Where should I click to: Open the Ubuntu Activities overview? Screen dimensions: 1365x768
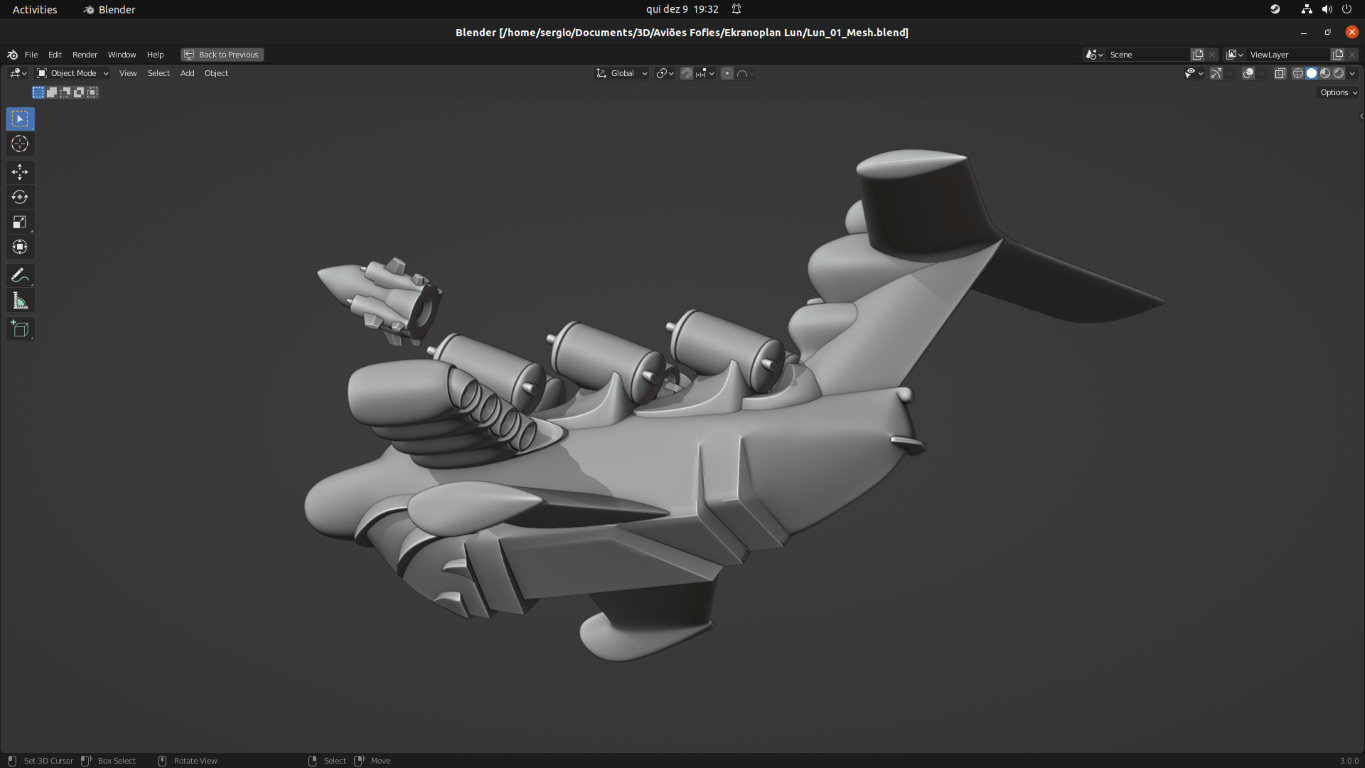[35, 9]
